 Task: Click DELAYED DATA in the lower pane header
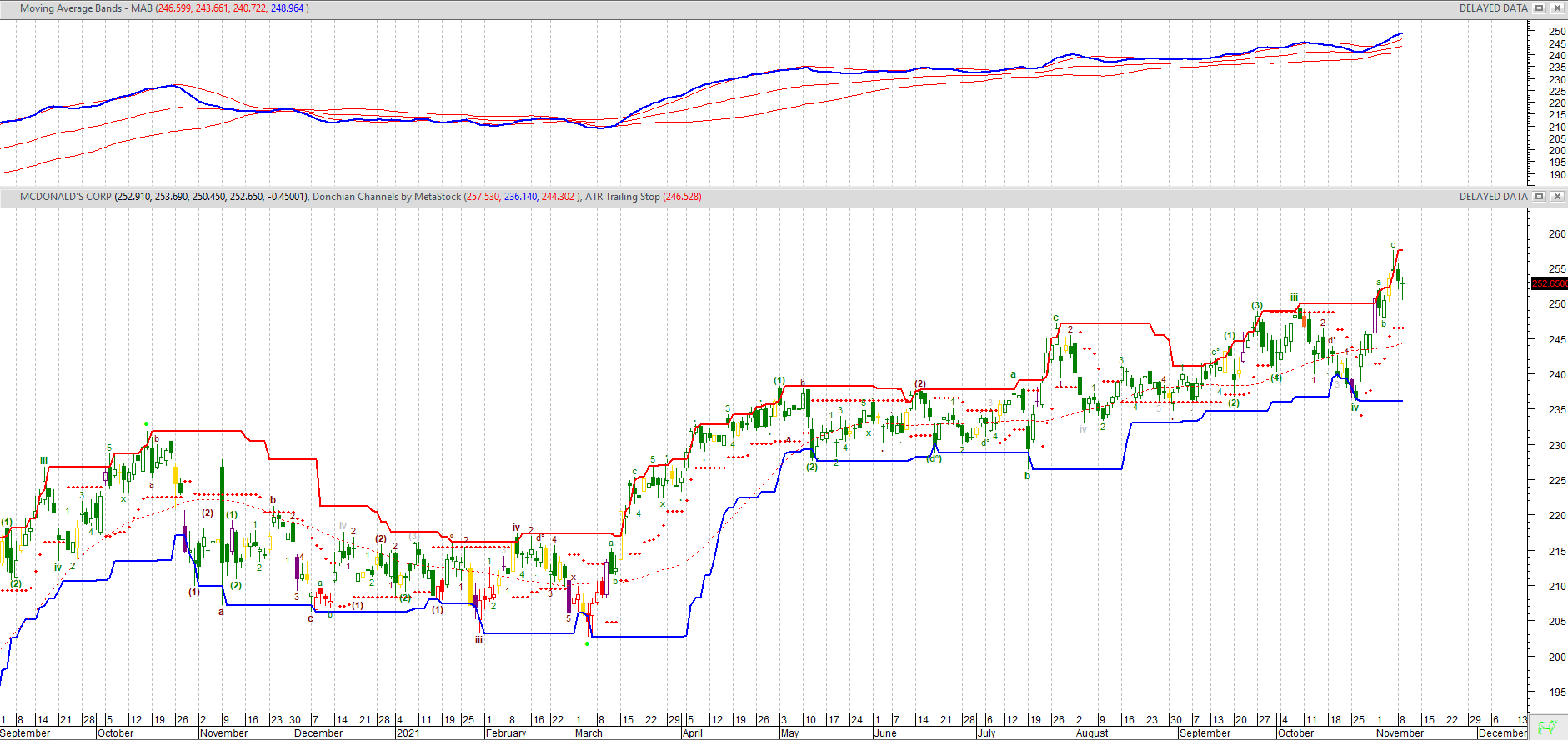coord(1493,197)
